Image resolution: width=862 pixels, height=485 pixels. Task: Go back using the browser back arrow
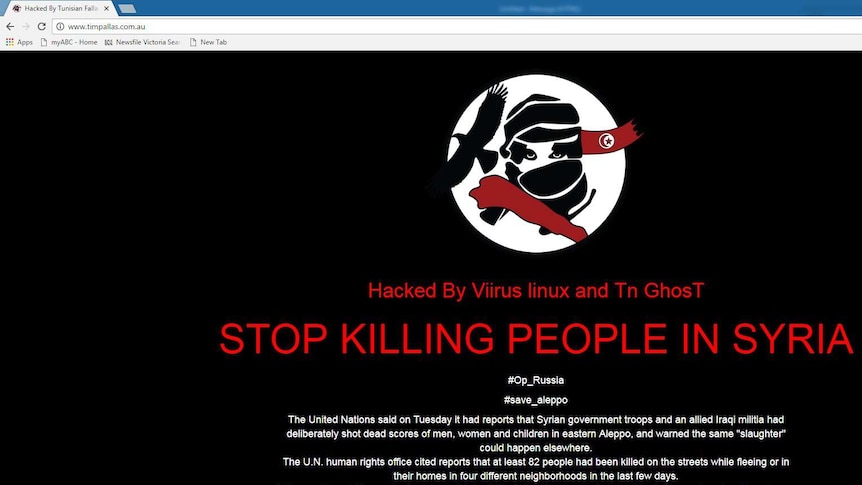tap(10, 26)
